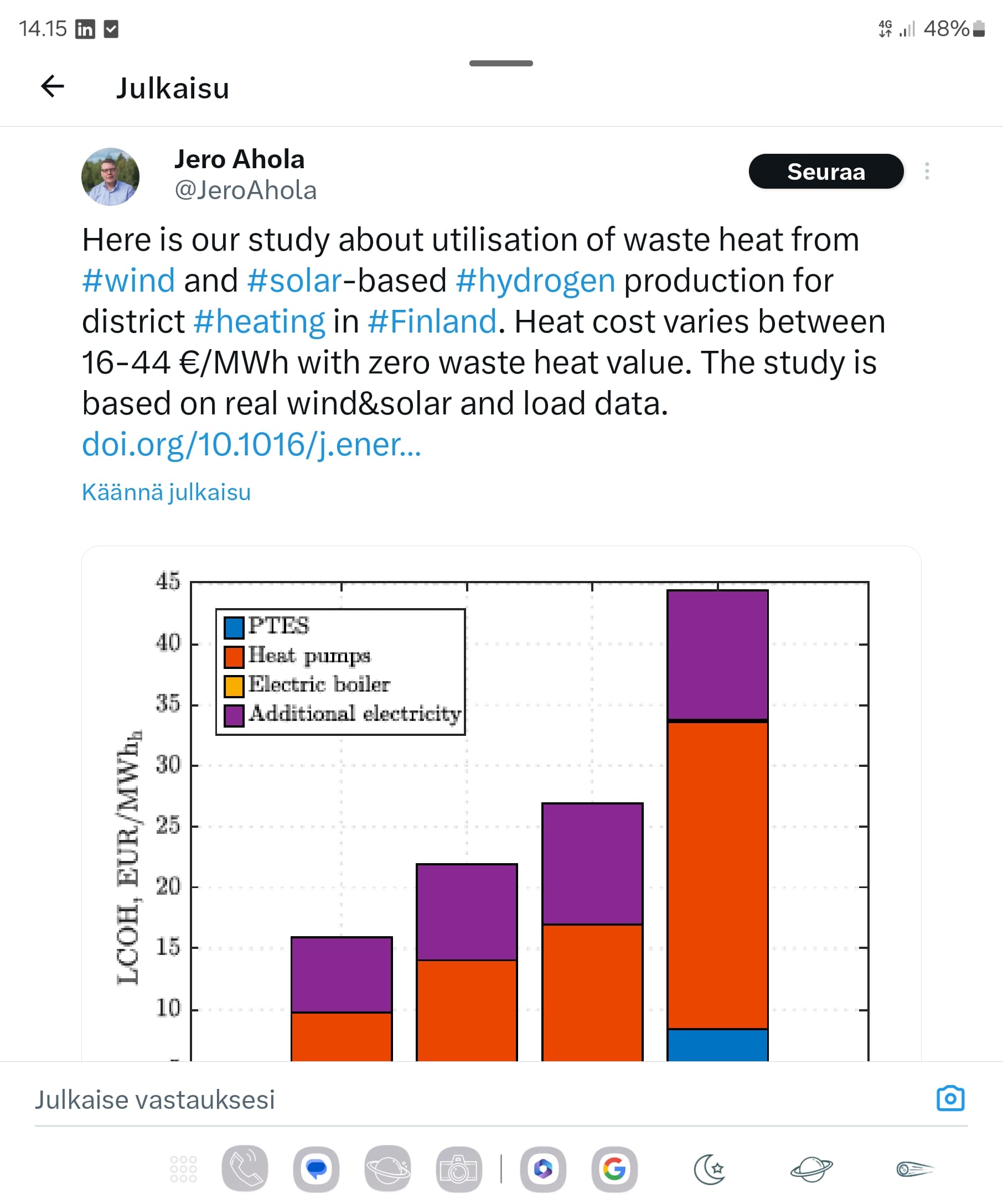Type in Julkaise vastauksesi reply field
This screenshot has height=1204, width=1003.
click(x=401, y=1100)
